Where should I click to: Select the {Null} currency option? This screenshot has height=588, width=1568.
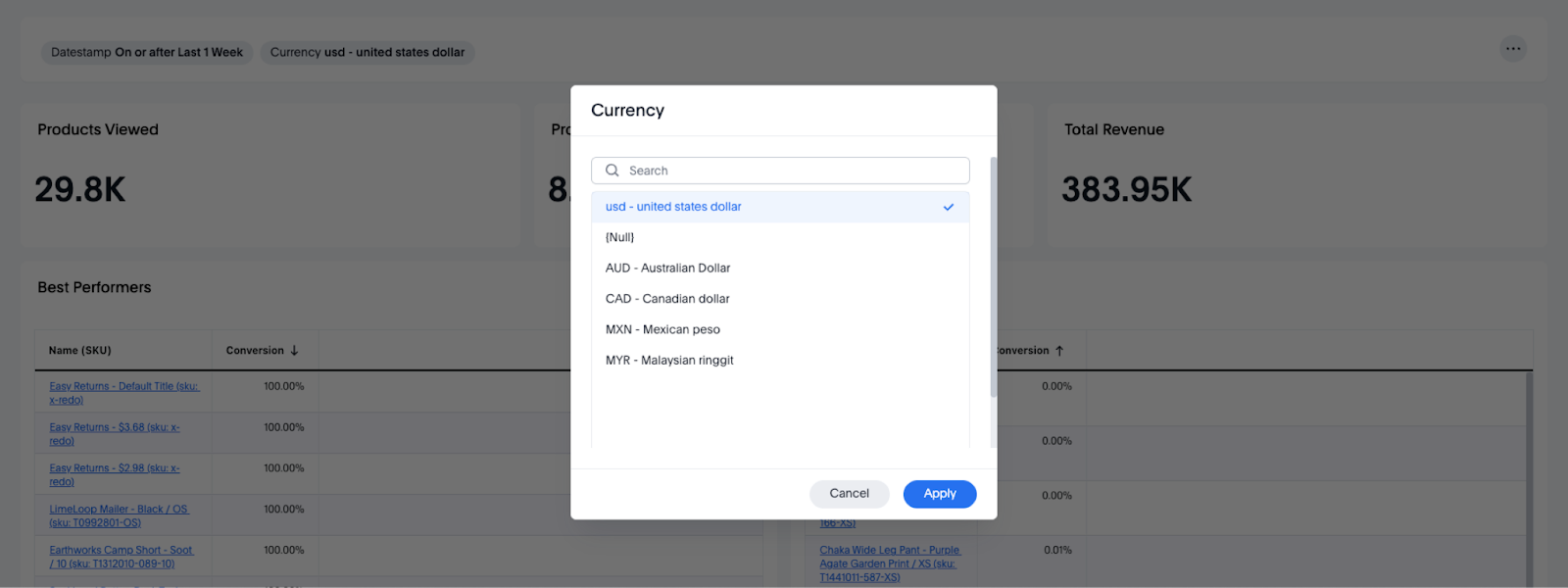(x=620, y=237)
